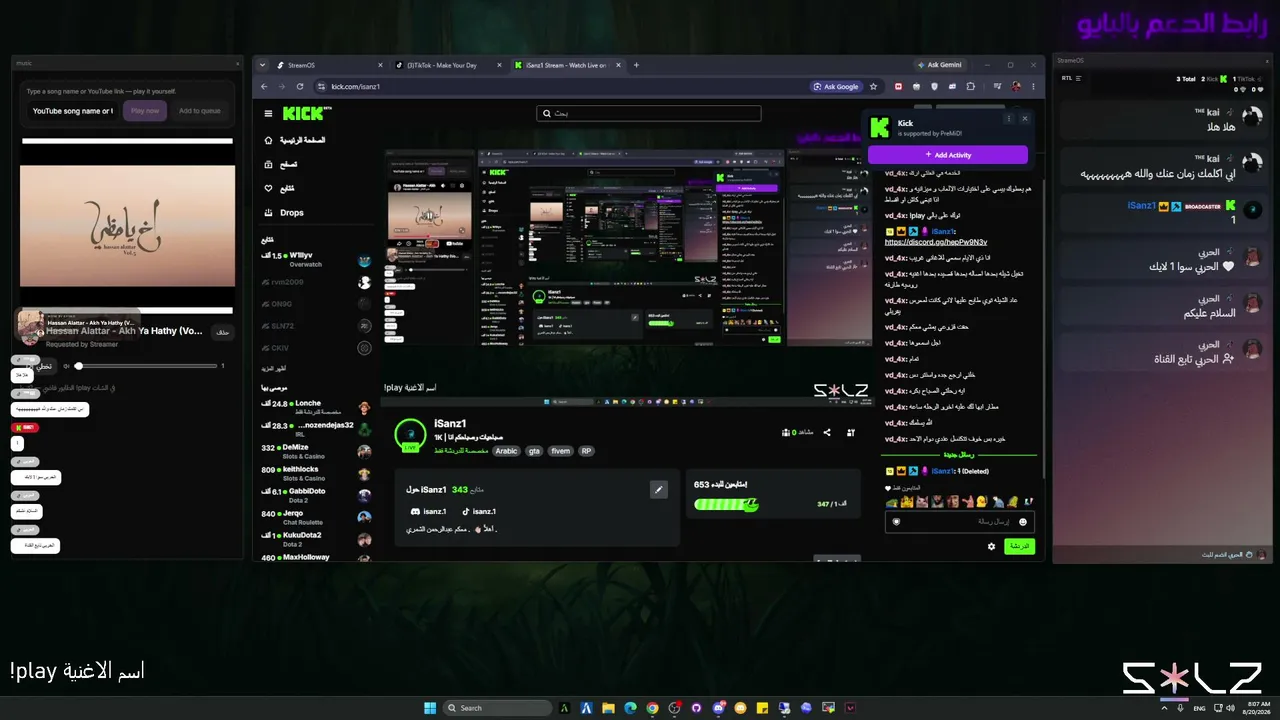Click the fivem stream tag
Screen dimensions: 1280x720
(x=561, y=451)
